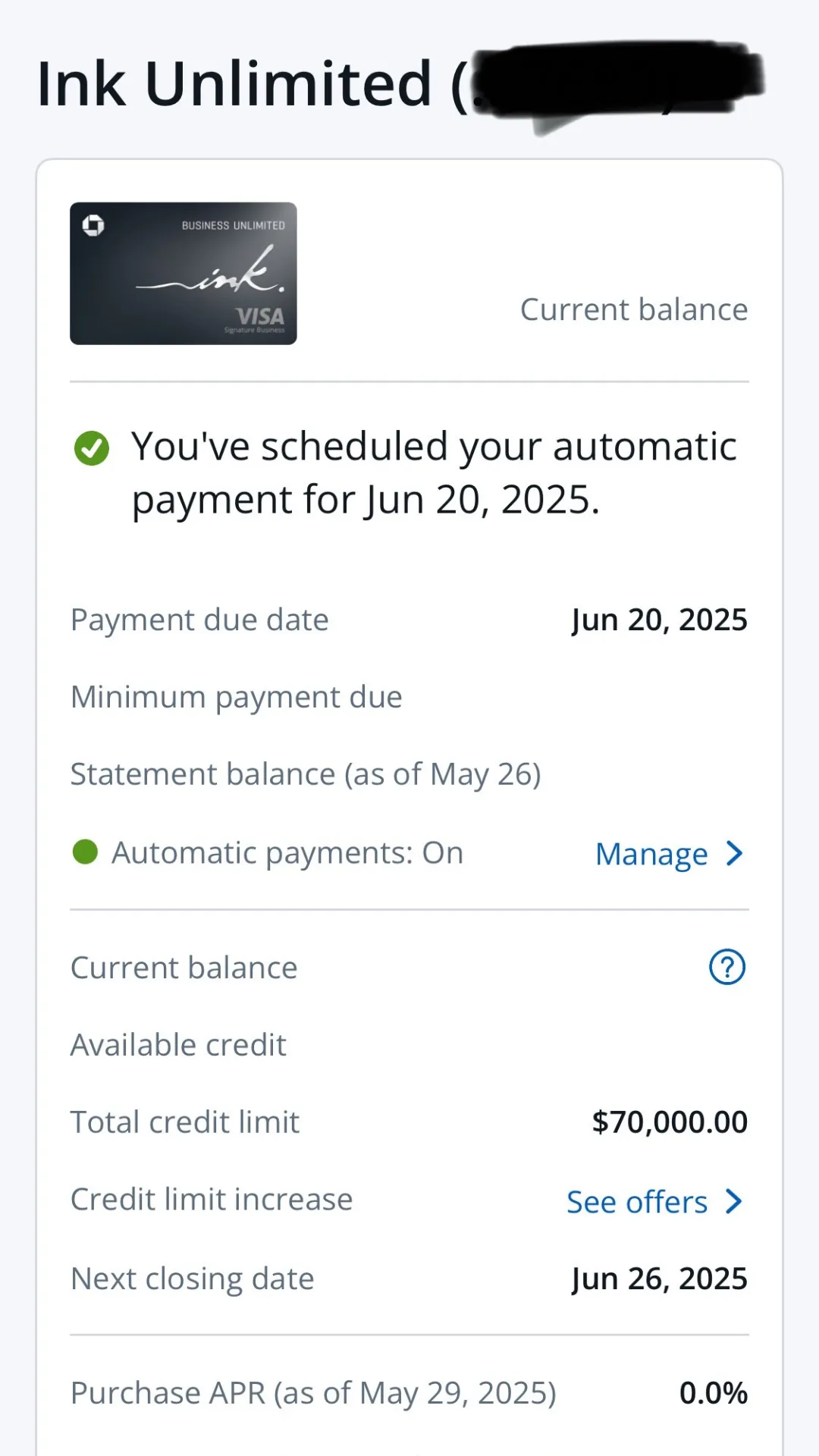
Task: Tap the Total credit limit $70,000.00 value
Action: click(670, 1122)
